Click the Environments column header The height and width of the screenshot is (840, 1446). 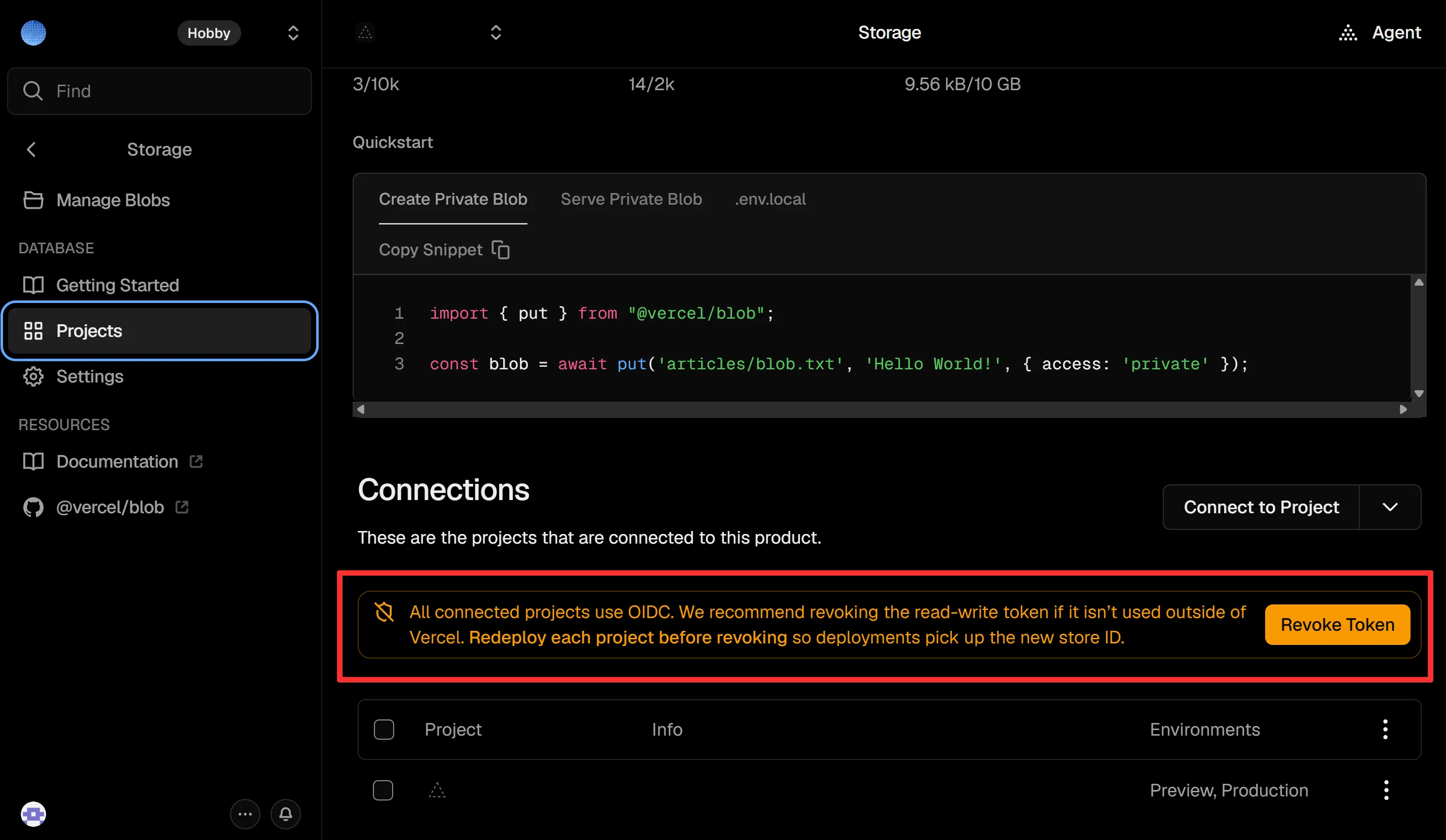tap(1204, 729)
